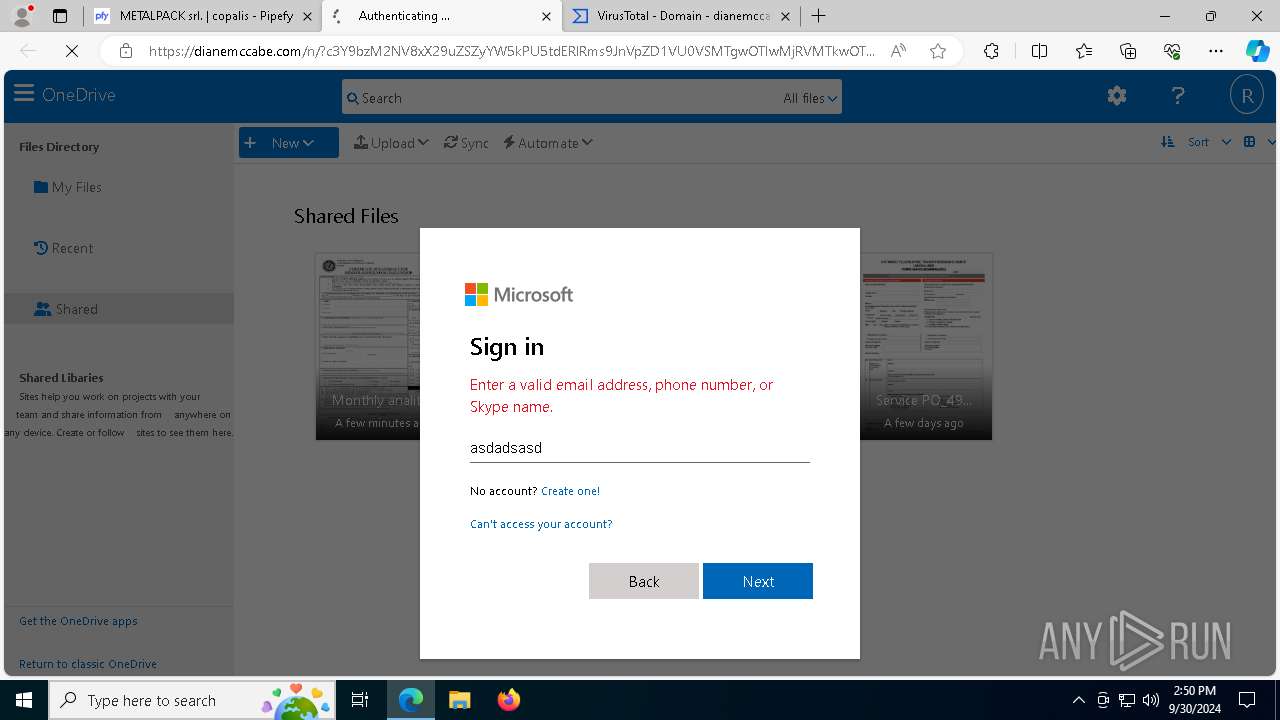
Task: Open Browser essentials icon
Action: tap(1172, 51)
